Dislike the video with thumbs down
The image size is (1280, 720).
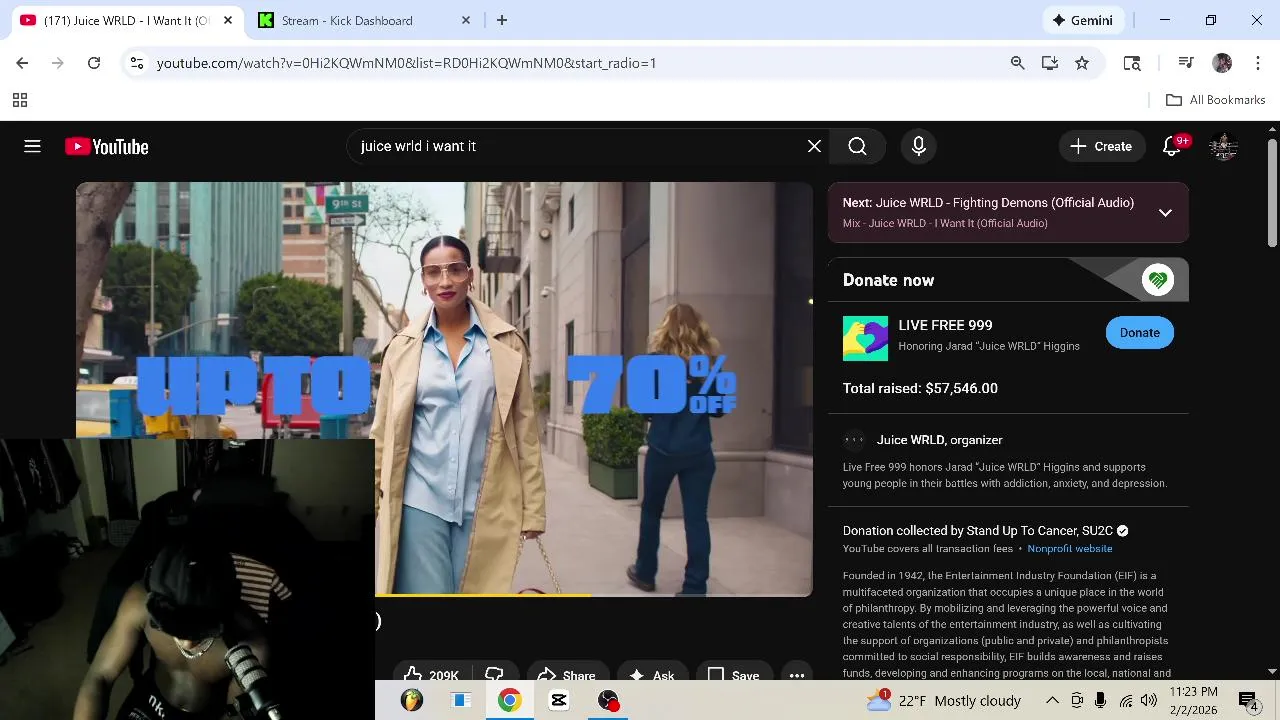[x=494, y=676]
